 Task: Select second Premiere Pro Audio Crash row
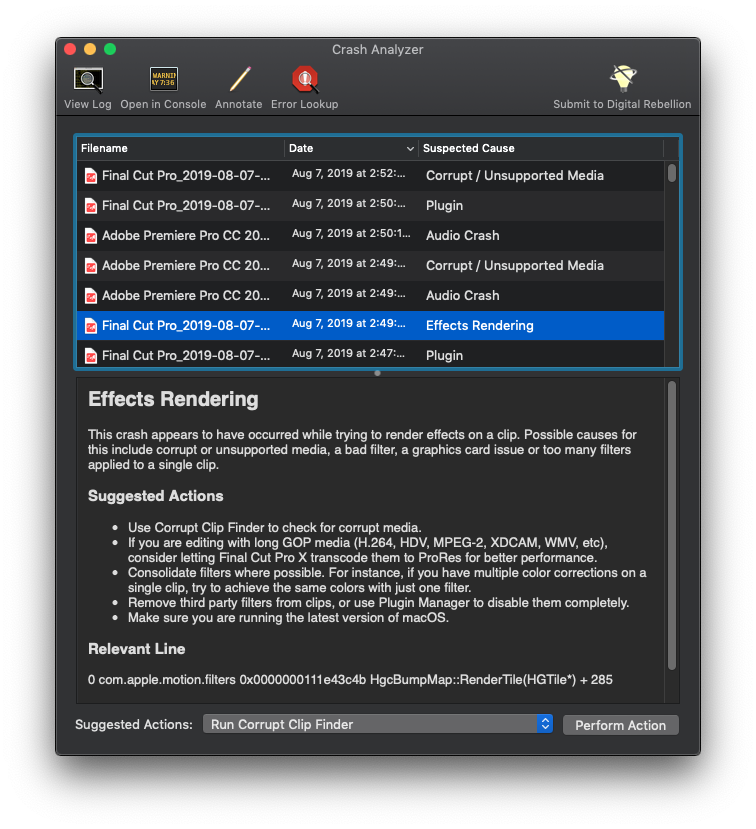[370, 296]
